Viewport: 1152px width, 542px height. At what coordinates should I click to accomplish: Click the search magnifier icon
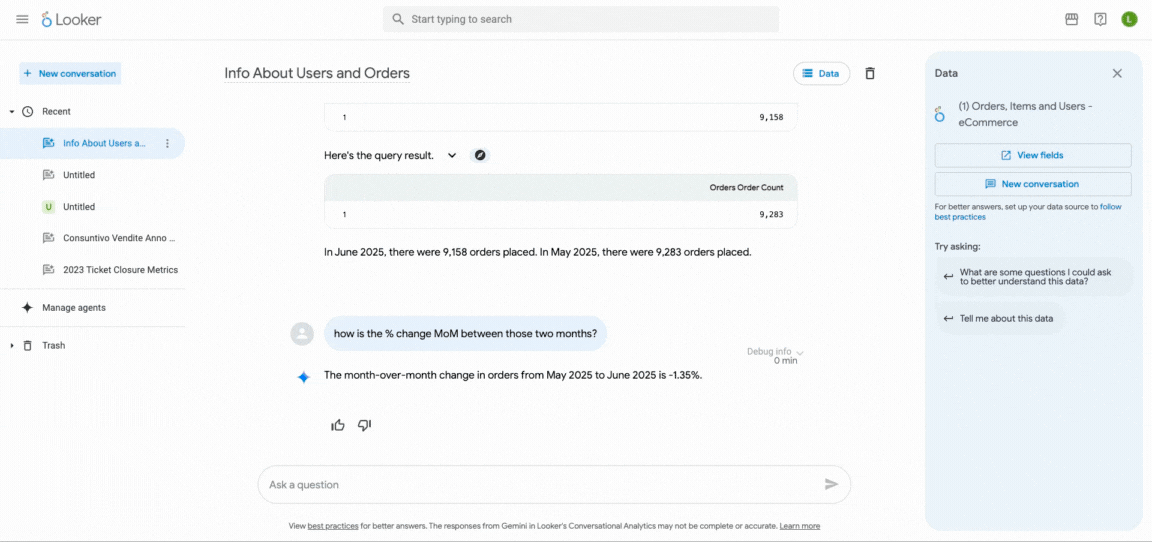pos(397,19)
